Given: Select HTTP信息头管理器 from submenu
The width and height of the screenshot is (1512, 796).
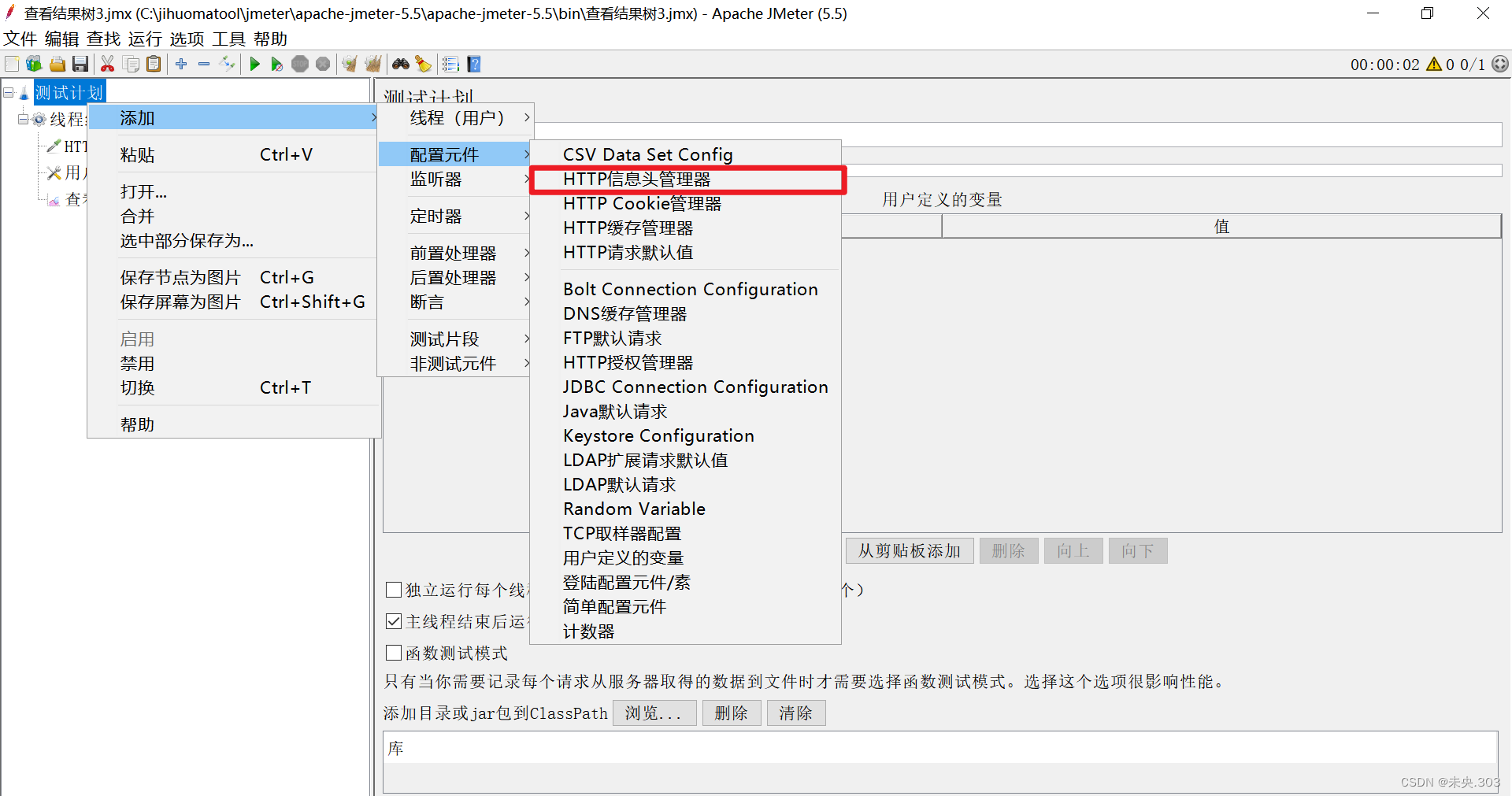Looking at the screenshot, I should click(x=686, y=180).
